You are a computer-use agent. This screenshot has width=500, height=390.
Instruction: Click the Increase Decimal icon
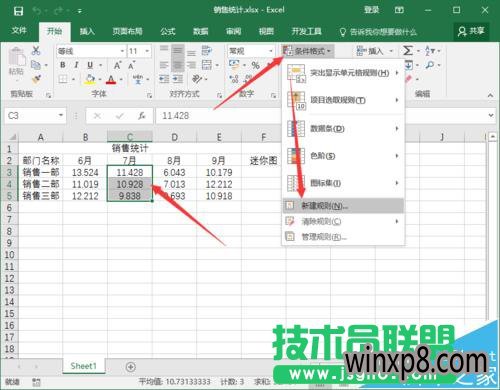[234, 79]
